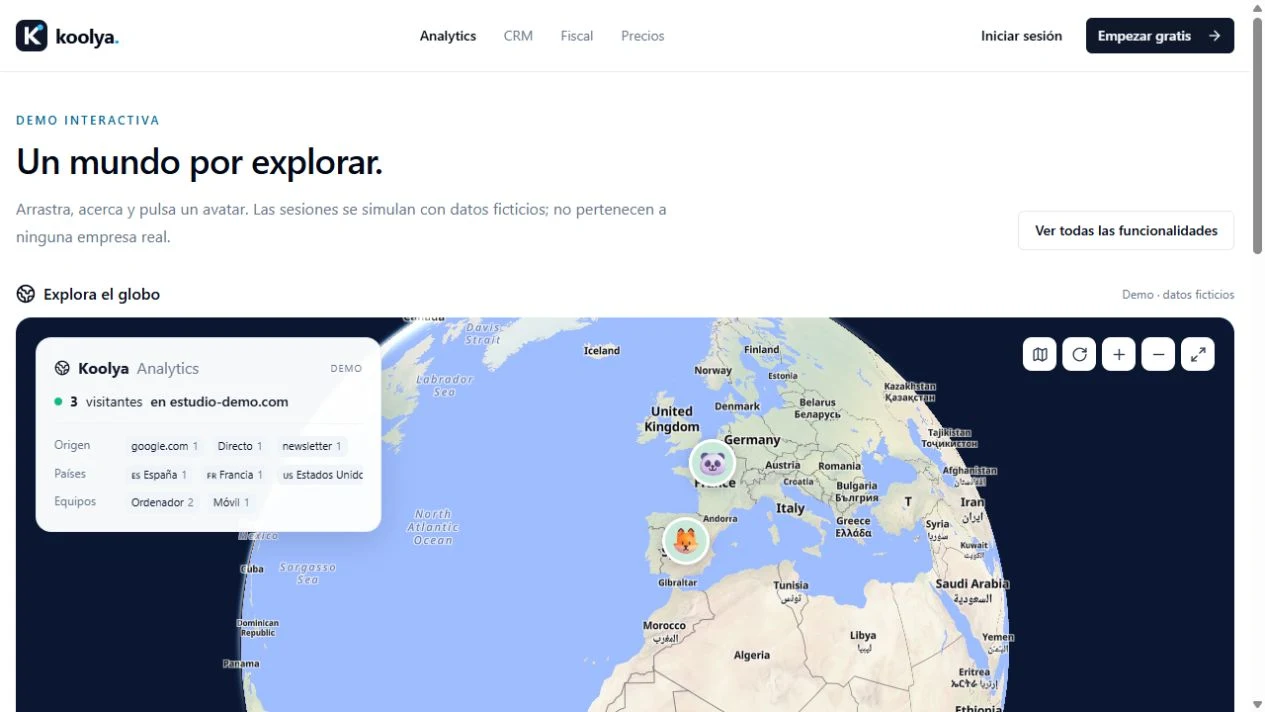The width and height of the screenshot is (1265, 712).
Task: Open the Precios nav item
Action: click(643, 36)
